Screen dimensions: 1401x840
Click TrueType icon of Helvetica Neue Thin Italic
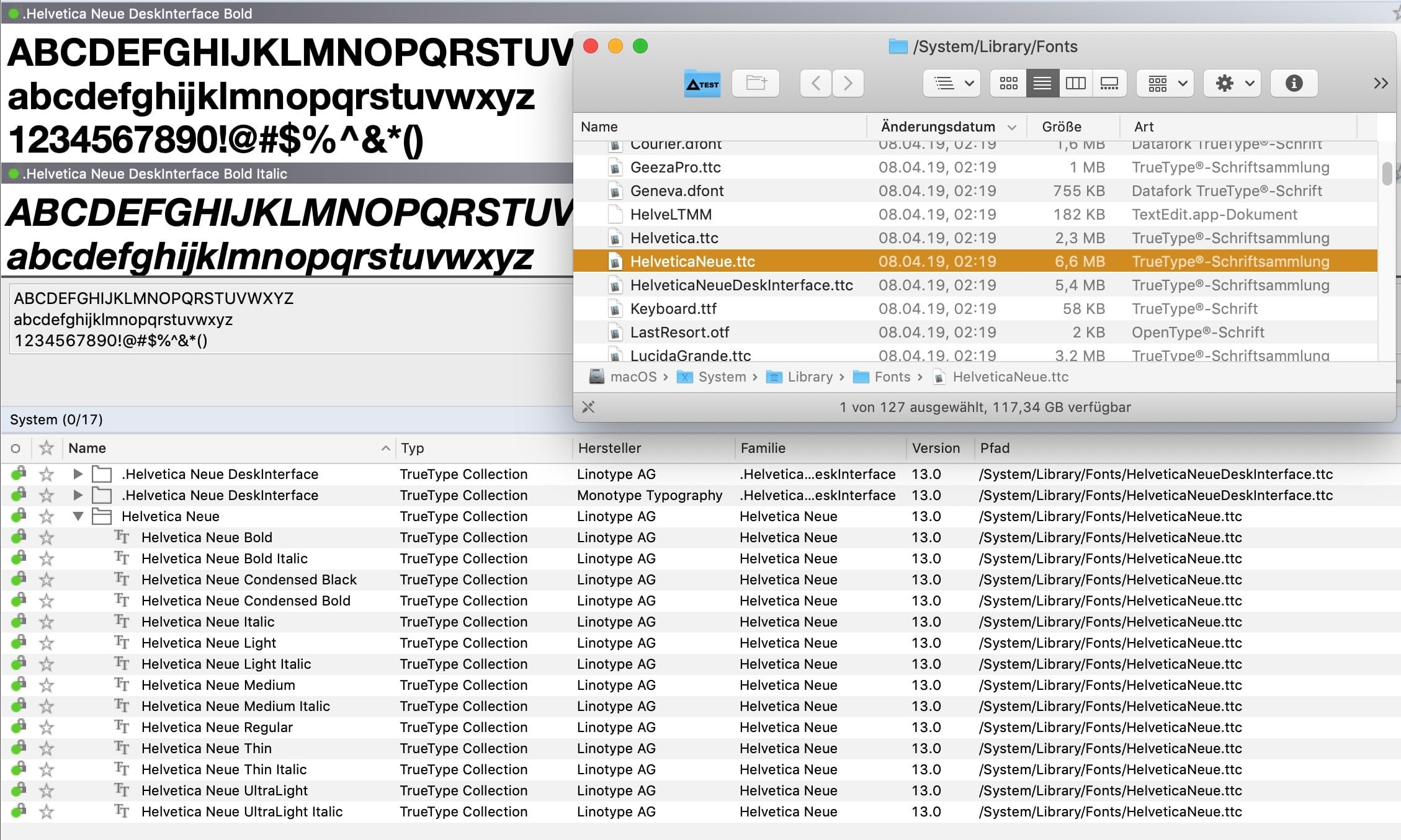[x=122, y=769]
